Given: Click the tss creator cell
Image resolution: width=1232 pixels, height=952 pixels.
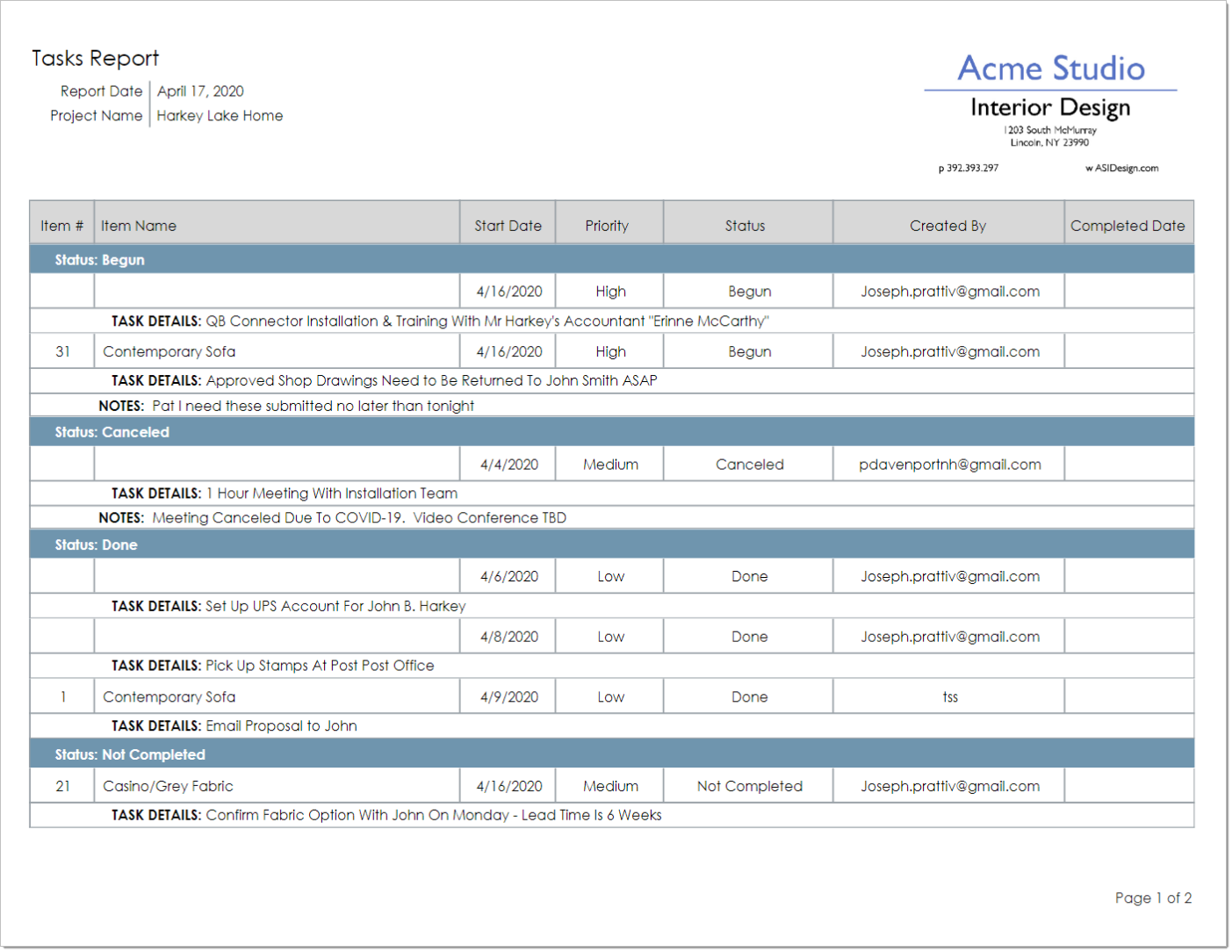Looking at the screenshot, I should coord(950,696).
